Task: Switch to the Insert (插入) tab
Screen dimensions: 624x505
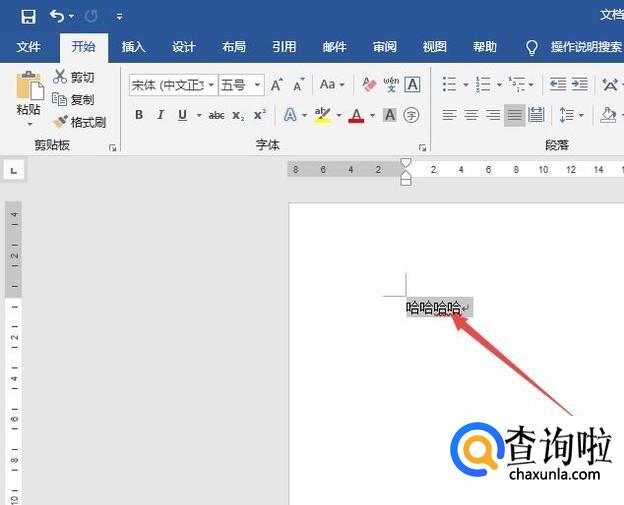Action: tap(133, 47)
